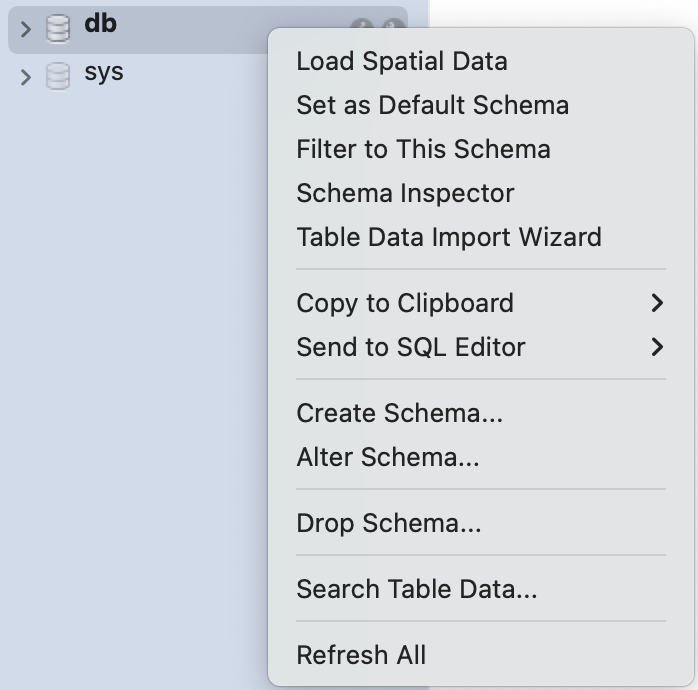Click the db schema database icon
Image resolution: width=698 pixels, height=690 pixels.
tap(58, 29)
